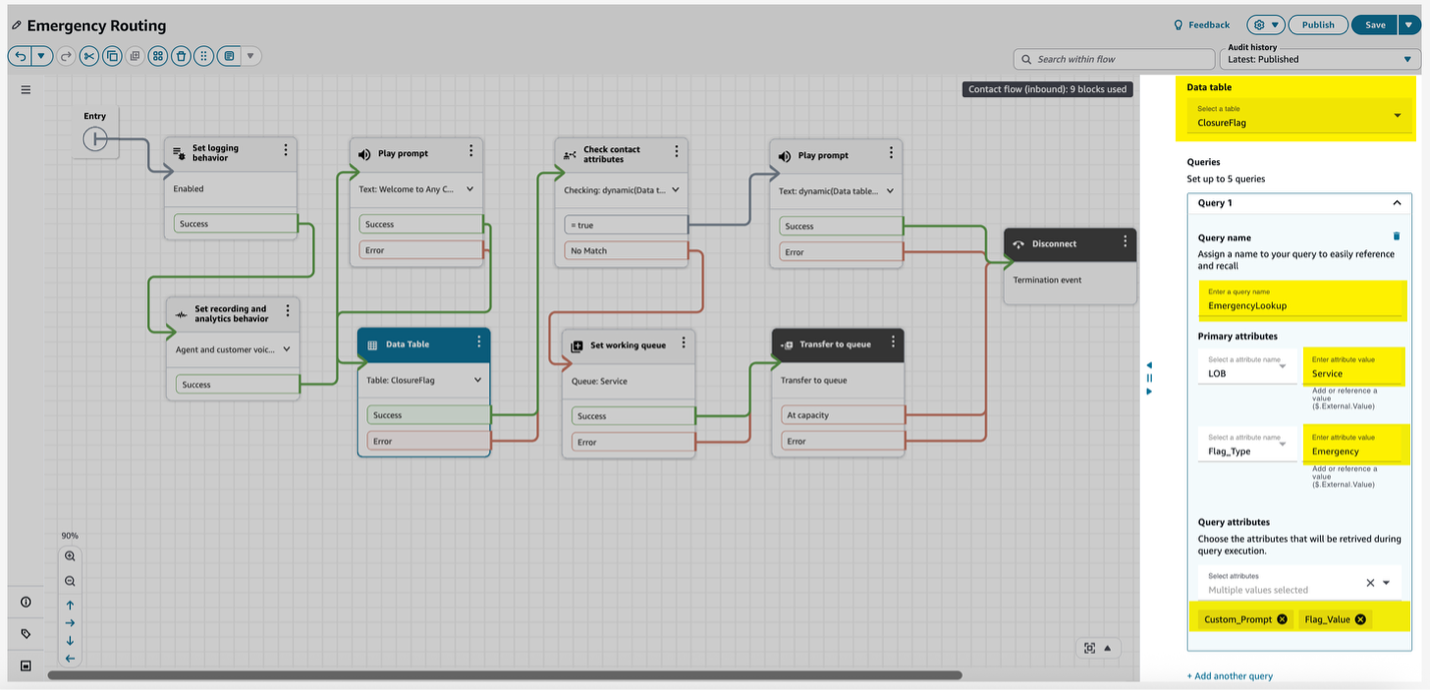Zoom in on the flow canvas
Viewport: 1430px width, 693px height.
(x=70, y=556)
